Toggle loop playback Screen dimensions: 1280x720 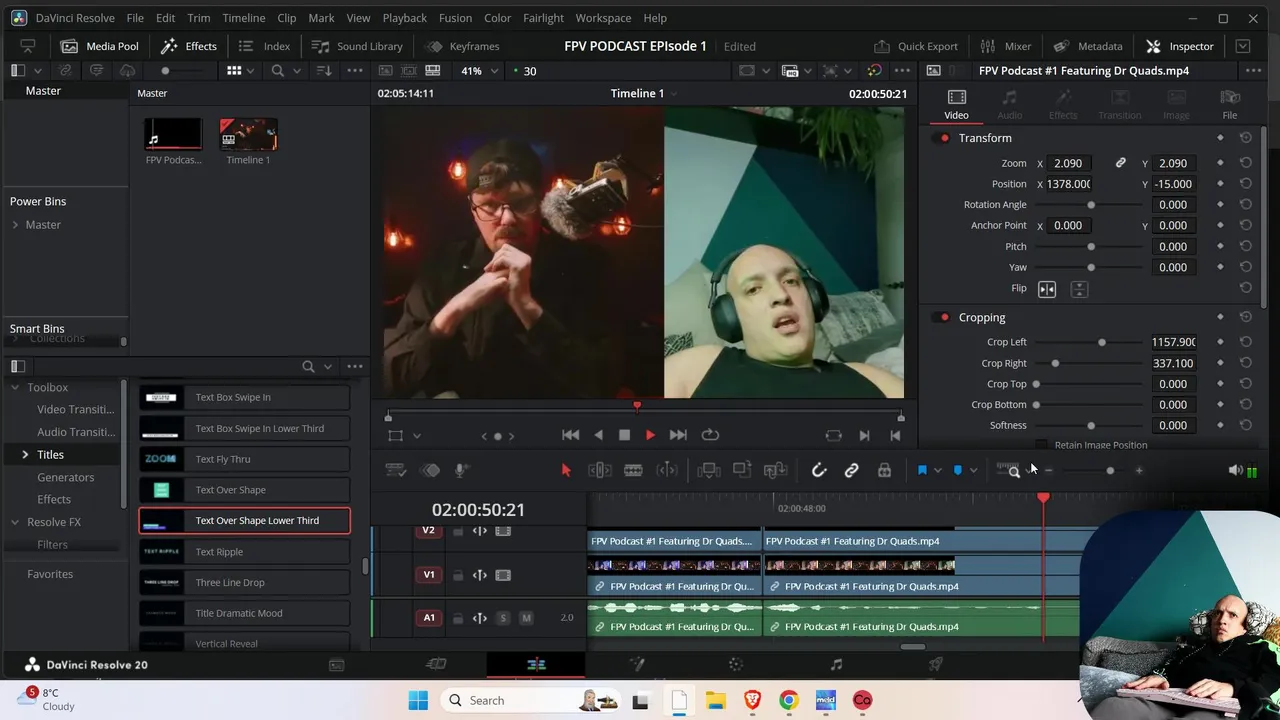coord(710,435)
